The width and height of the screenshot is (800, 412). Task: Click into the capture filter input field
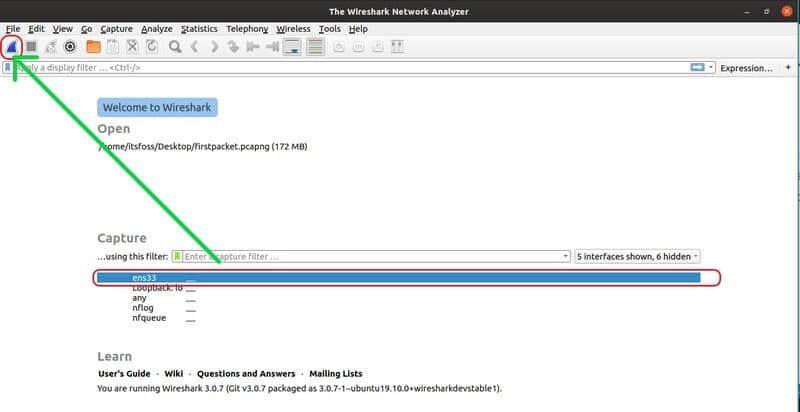[x=370, y=256]
